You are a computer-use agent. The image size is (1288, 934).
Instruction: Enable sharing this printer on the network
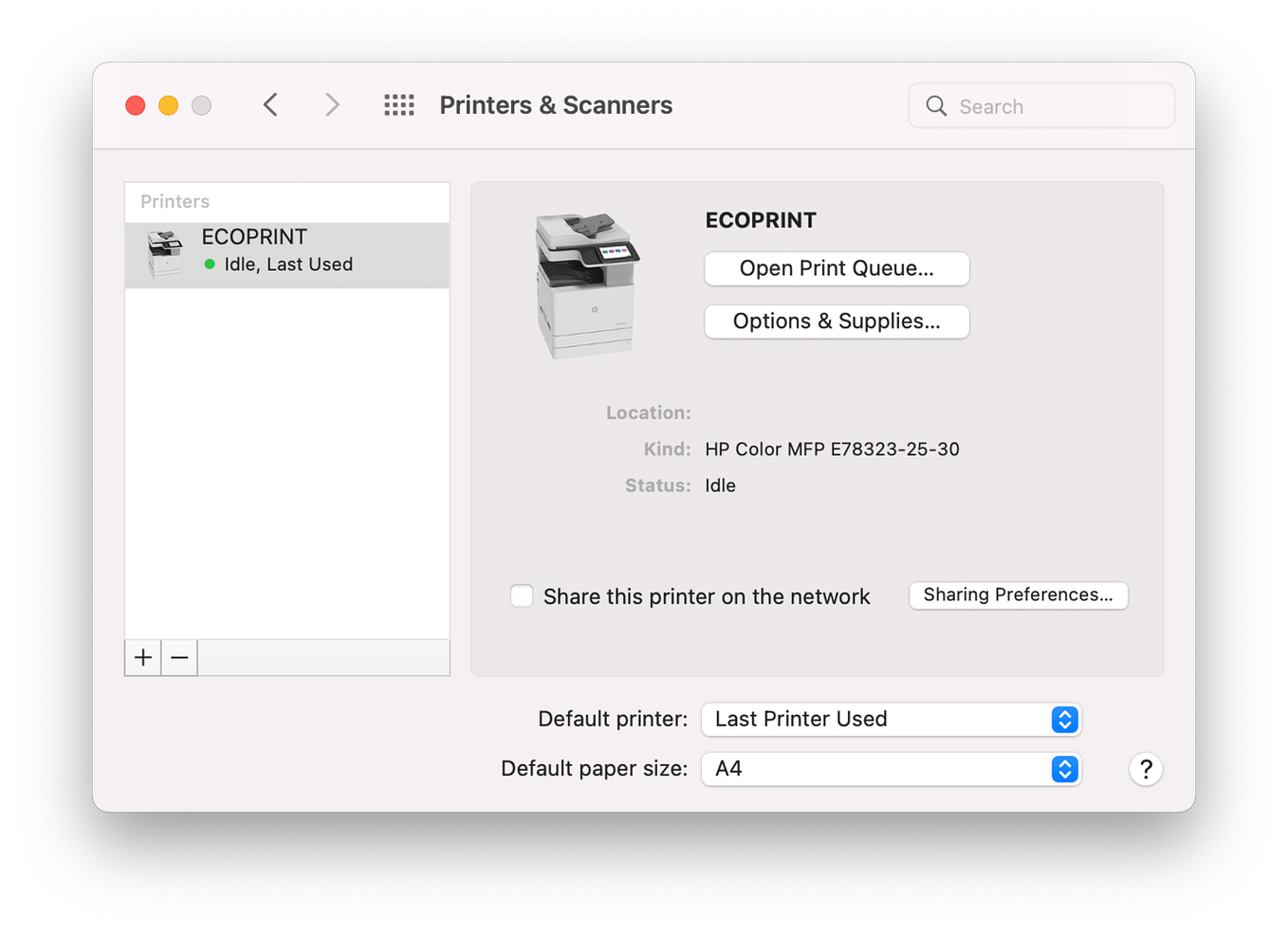coord(522,595)
